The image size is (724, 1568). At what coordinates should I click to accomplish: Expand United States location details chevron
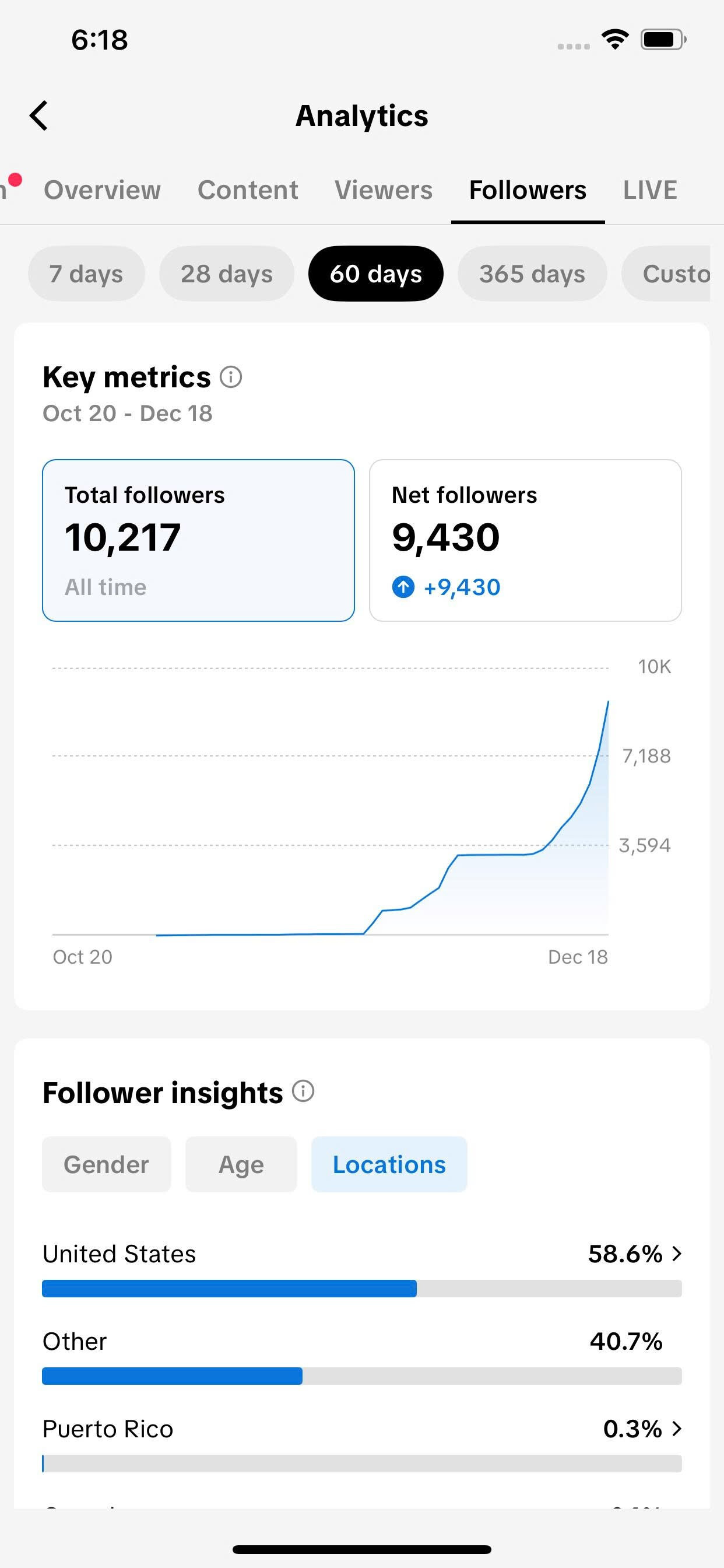coord(677,1254)
